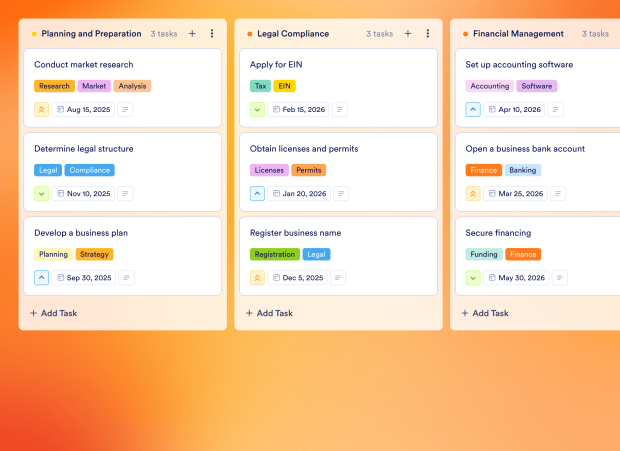Click Add Task under Legal Compliance
620x451 pixels.
(270, 313)
